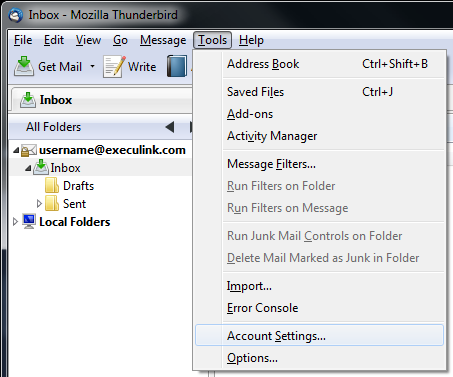
Task: Open the Edit menu
Action: 54,40
